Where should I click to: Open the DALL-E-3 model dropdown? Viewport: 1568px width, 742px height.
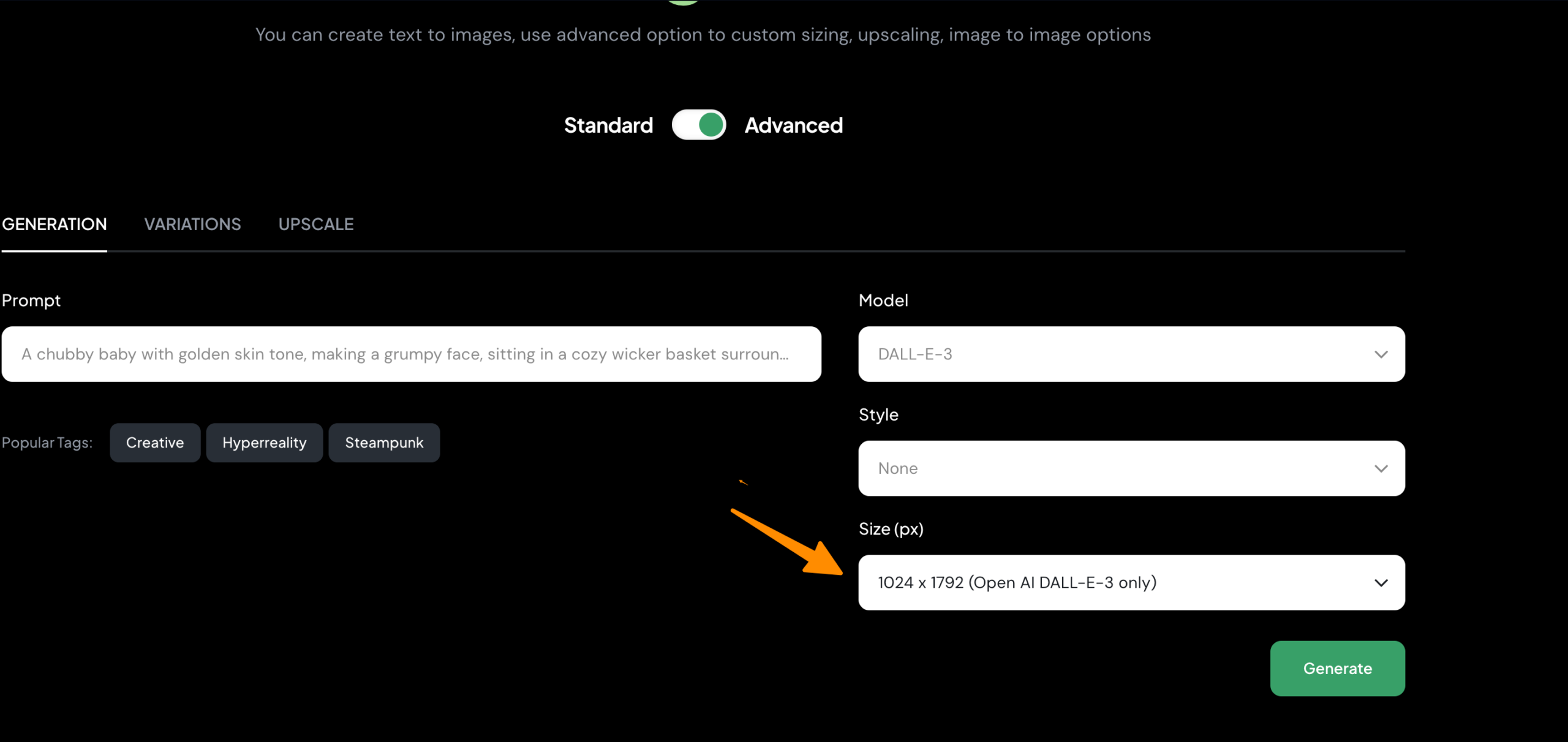pyautogui.click(x=1131, y=354)
